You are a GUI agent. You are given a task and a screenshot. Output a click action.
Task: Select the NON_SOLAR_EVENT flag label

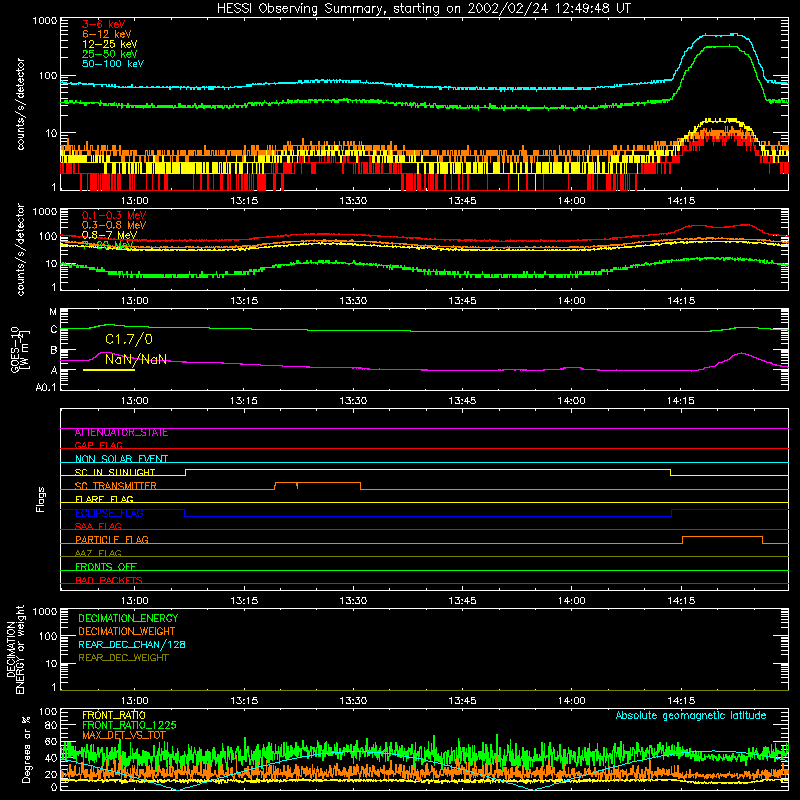121,459
